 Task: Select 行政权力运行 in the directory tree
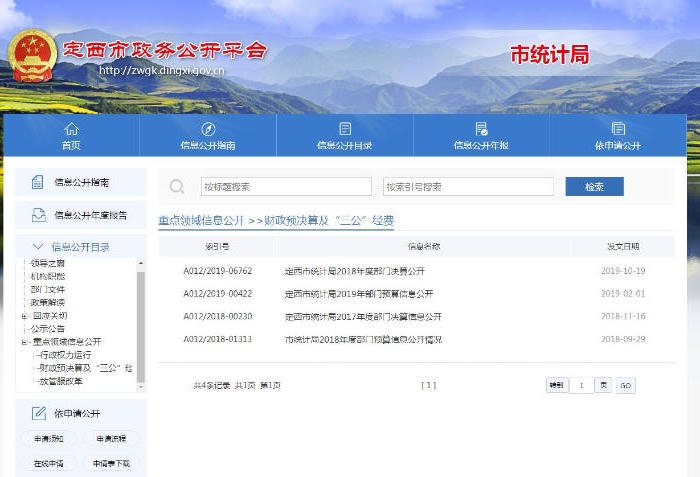click(x=65, y=355)
